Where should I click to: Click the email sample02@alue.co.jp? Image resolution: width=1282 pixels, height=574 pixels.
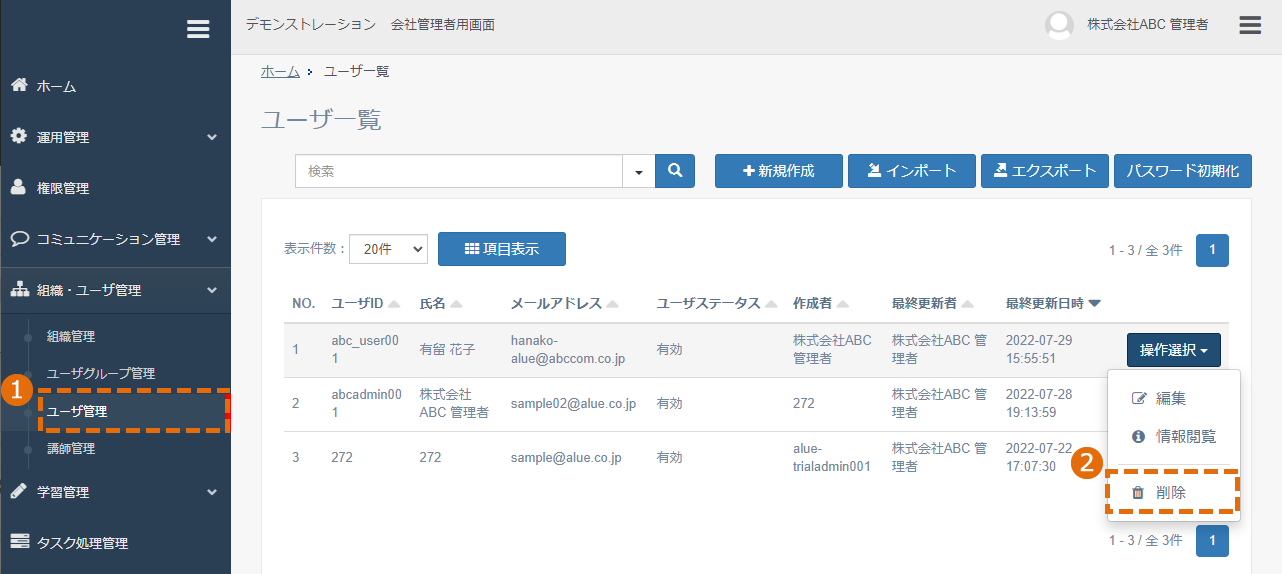[573, 404]
